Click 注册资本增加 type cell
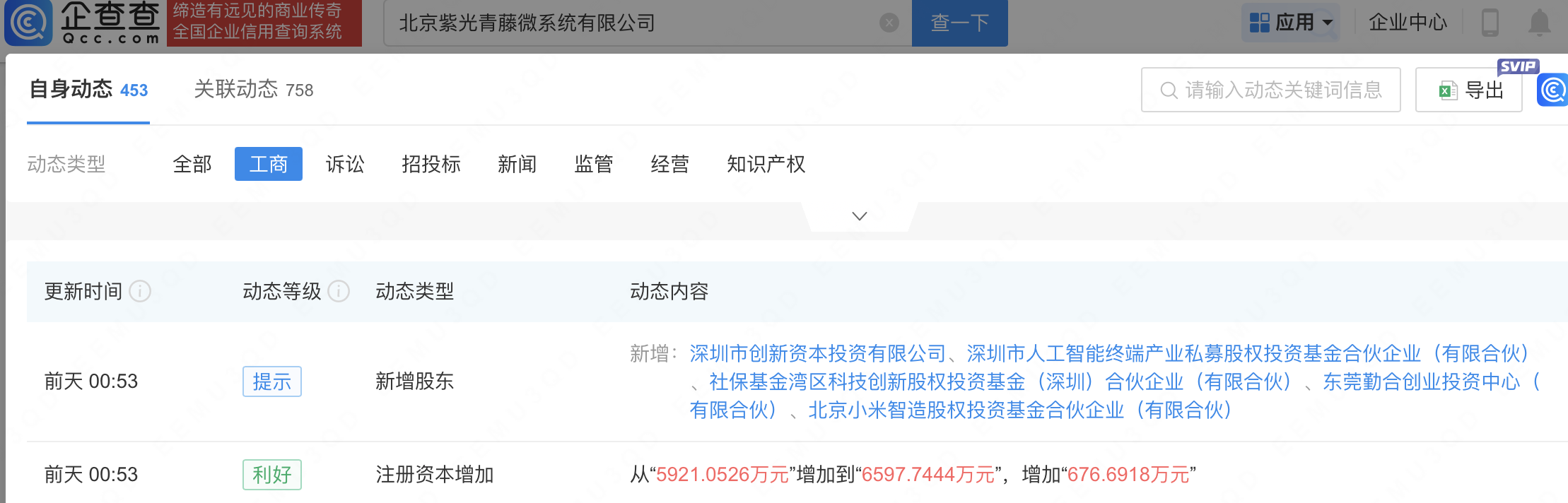This screenshot has width=1568, height=503. click(434, 475)
